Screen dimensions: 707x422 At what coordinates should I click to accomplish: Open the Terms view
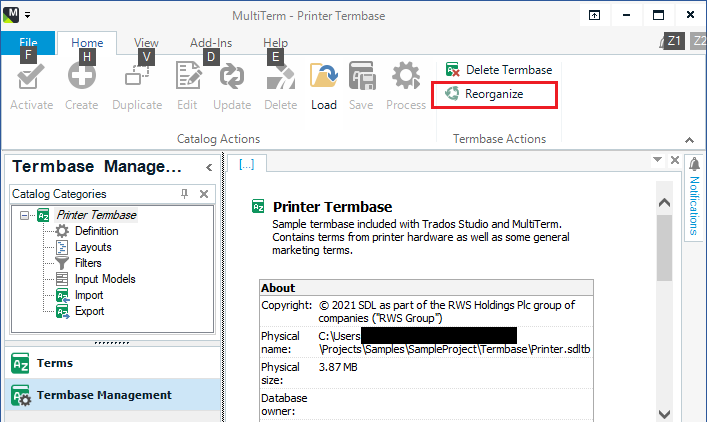(113, 363)
